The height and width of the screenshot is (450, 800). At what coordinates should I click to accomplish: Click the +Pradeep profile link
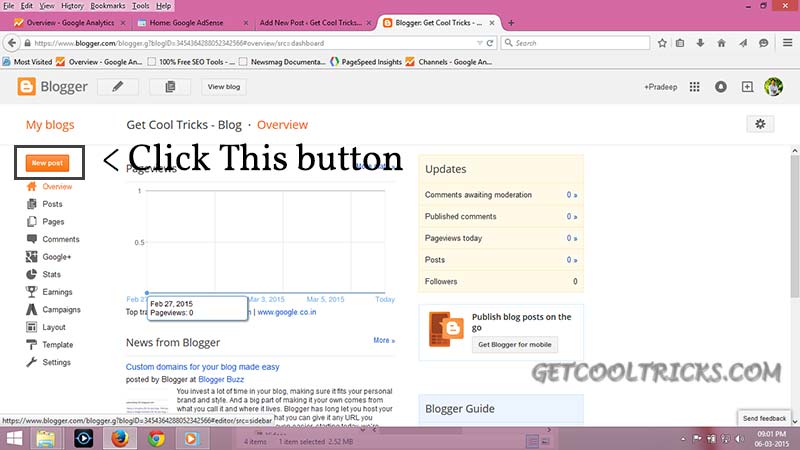pyautogui.click(x=660, y=87)
